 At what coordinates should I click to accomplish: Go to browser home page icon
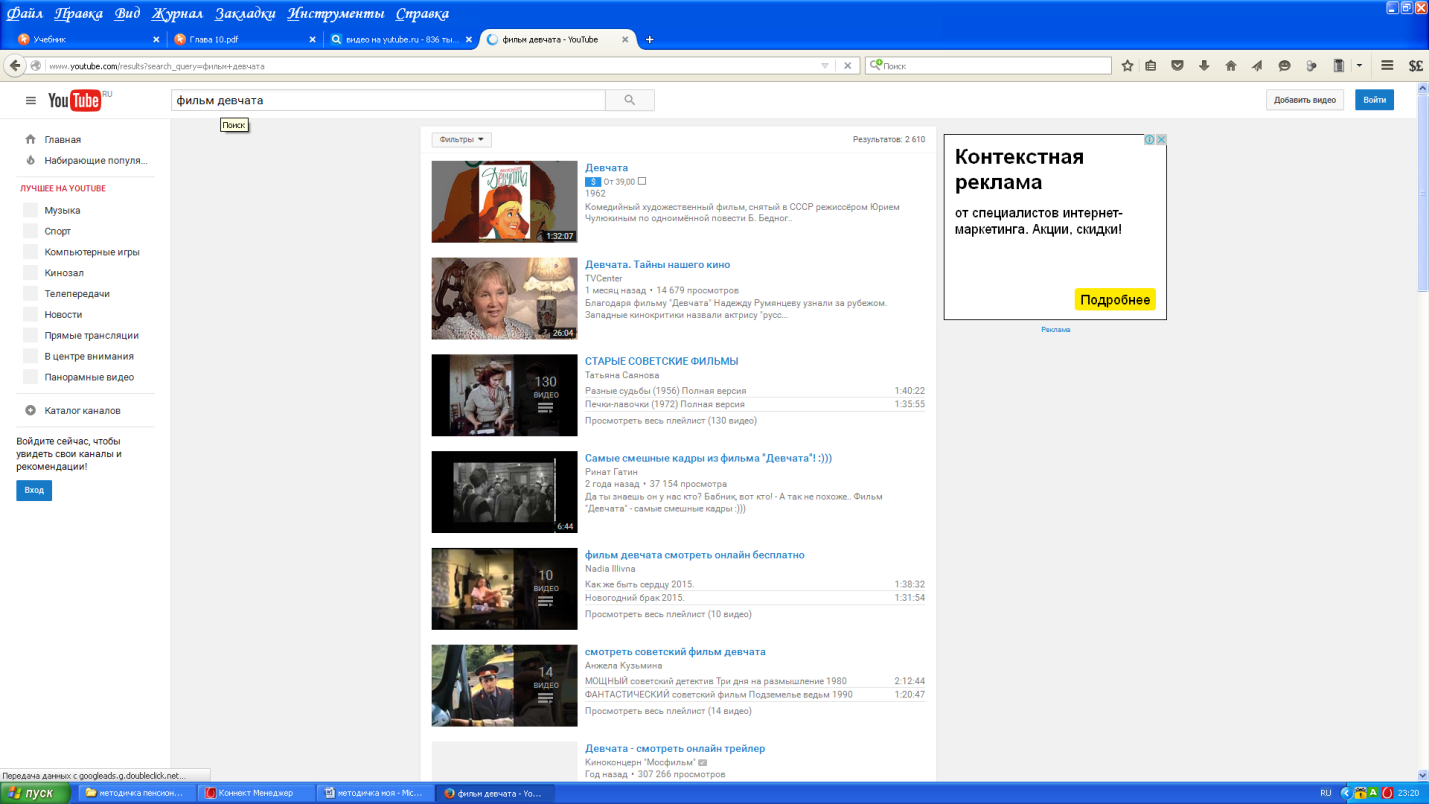[1231, 66]
